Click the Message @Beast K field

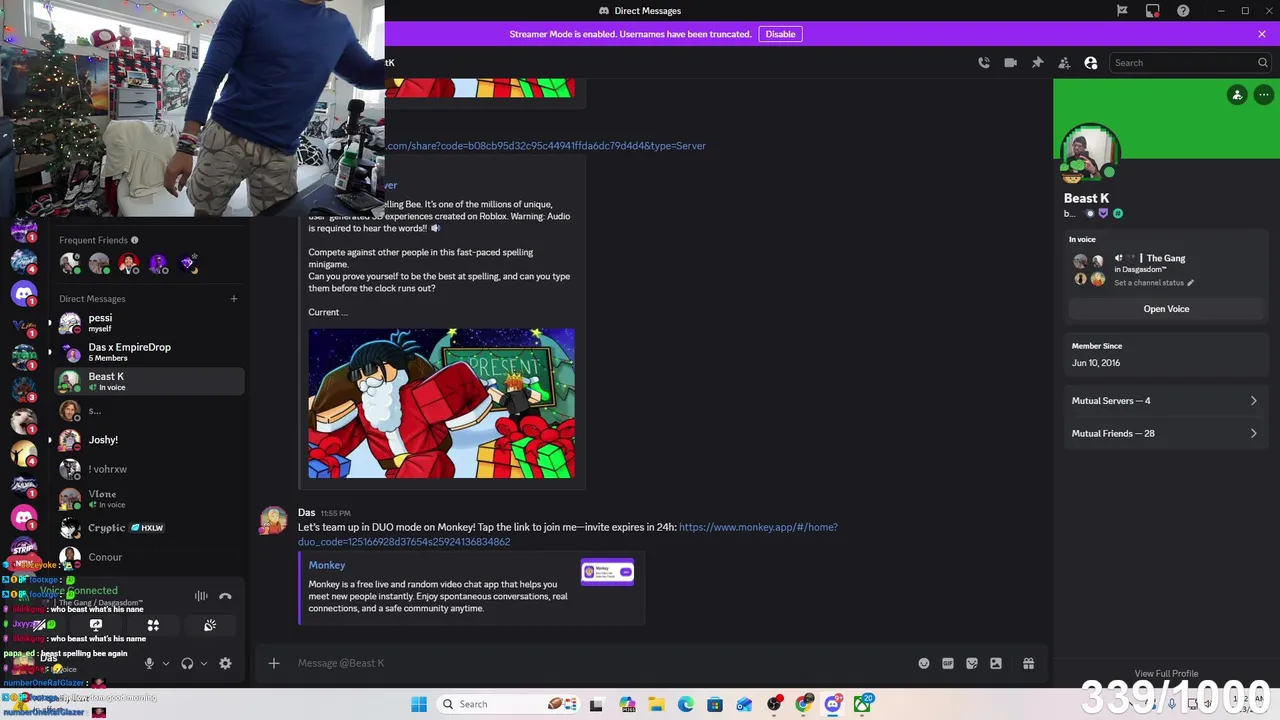pos(600,663)
